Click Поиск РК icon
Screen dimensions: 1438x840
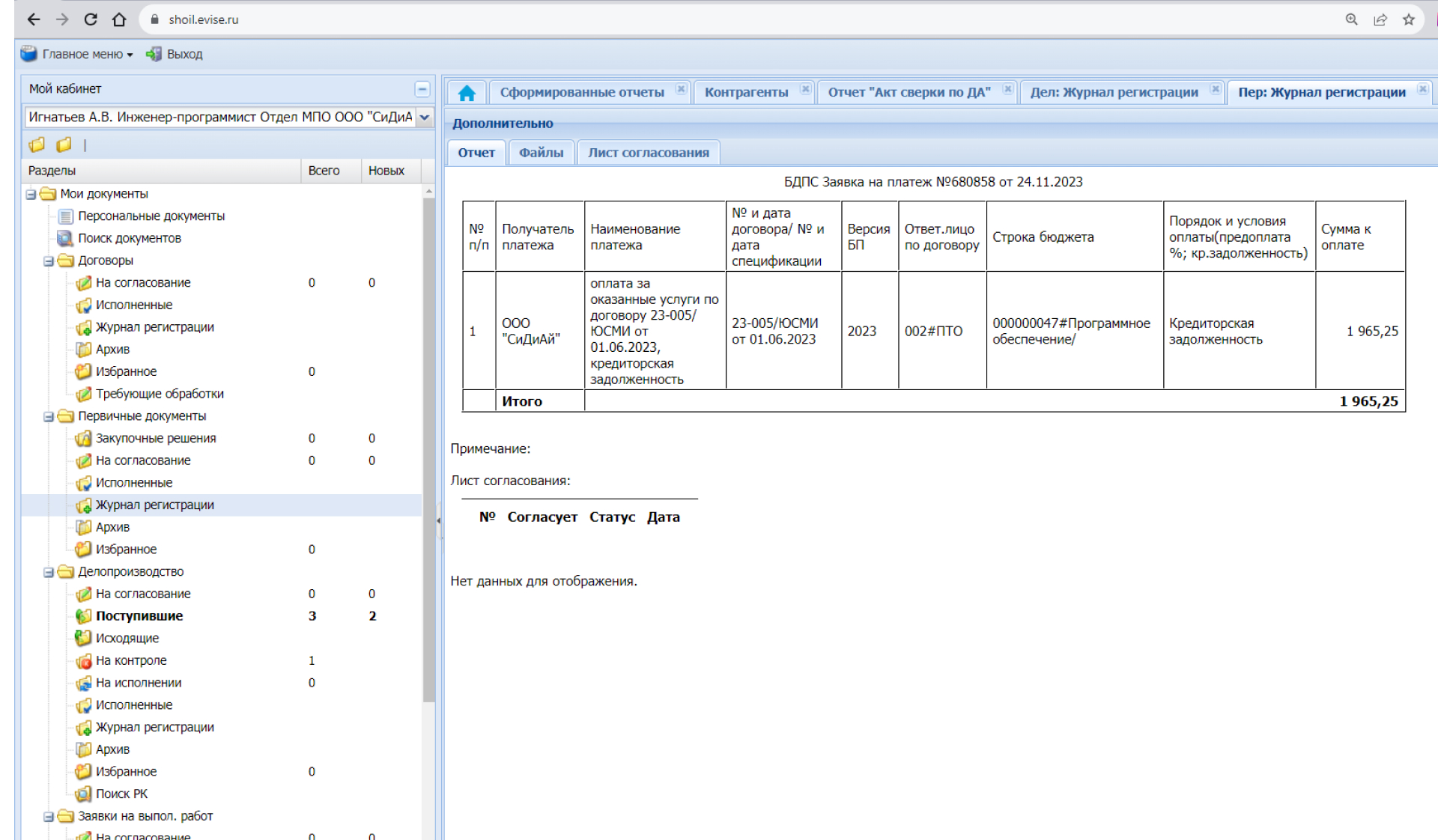click(84, 794)
